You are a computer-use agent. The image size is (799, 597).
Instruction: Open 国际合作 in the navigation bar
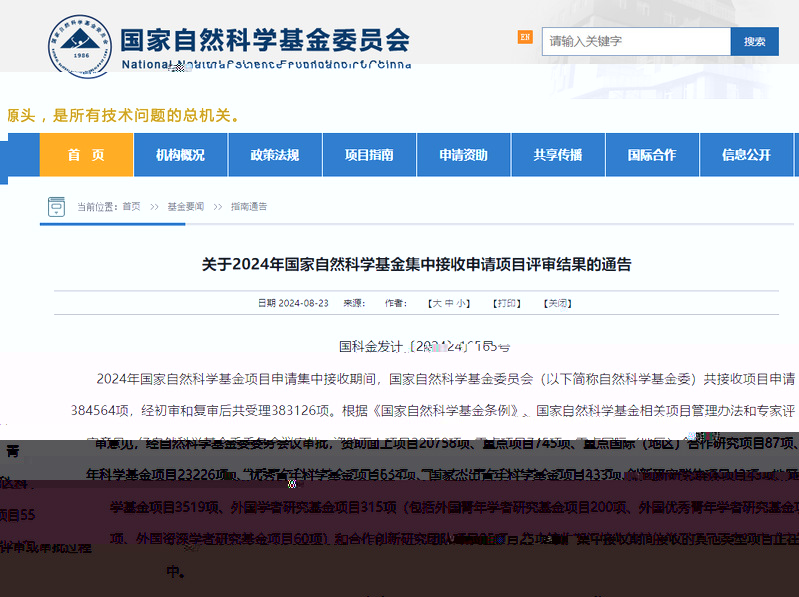click(x=652, y=155)
